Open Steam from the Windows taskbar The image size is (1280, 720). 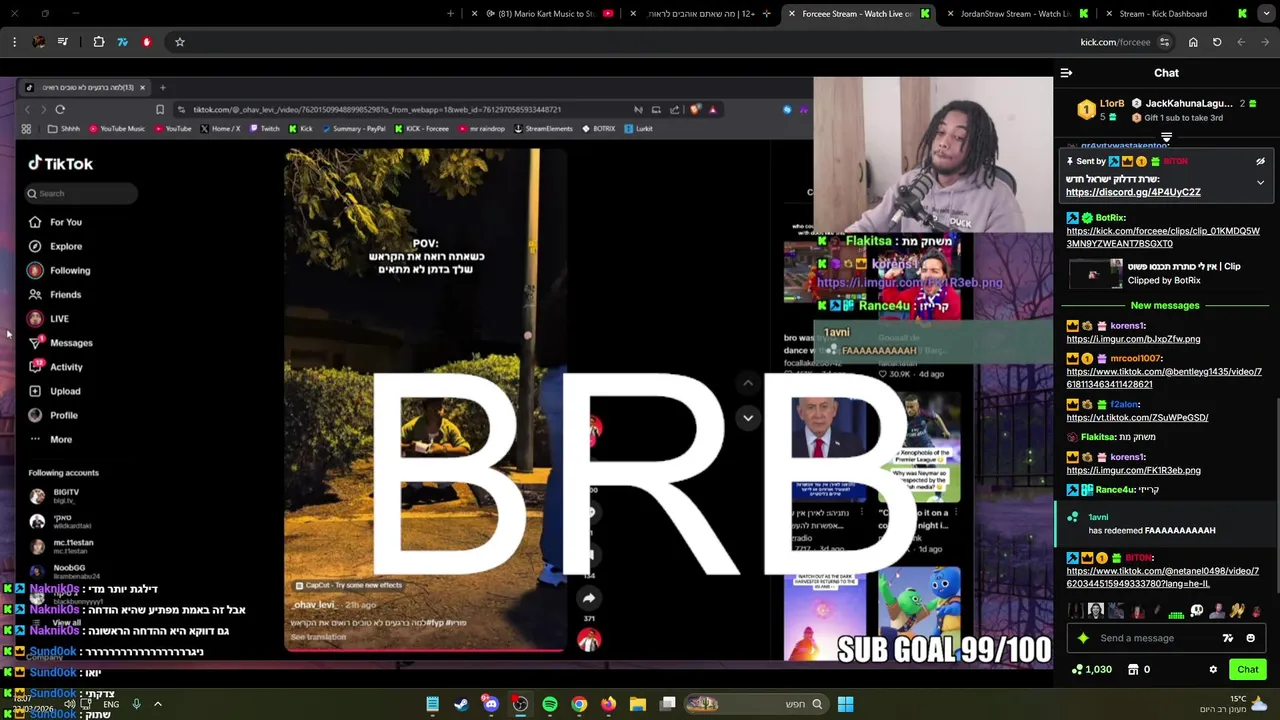461,704
